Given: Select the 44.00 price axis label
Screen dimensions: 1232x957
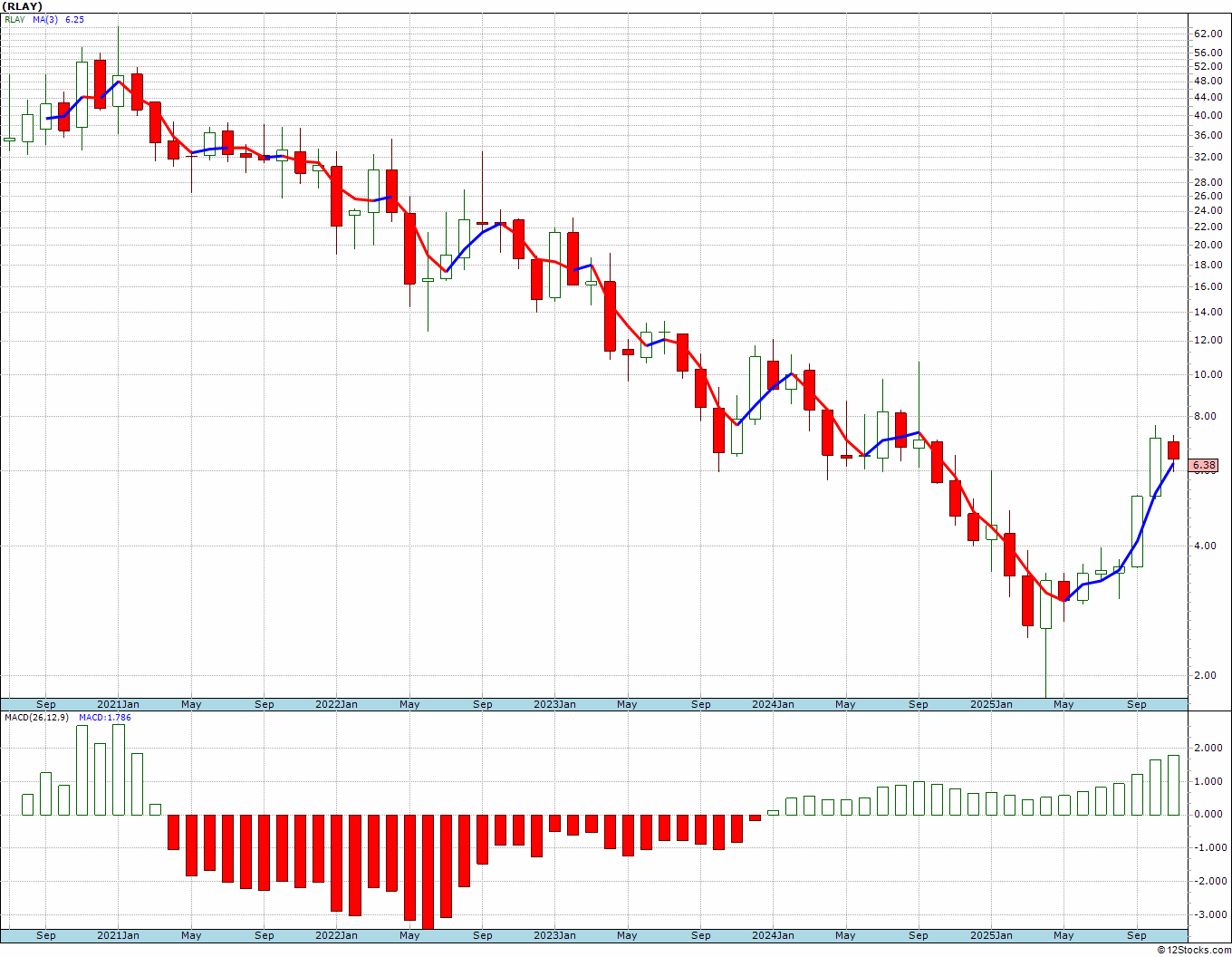Looking at the screenshot, I should (1208, 97).
